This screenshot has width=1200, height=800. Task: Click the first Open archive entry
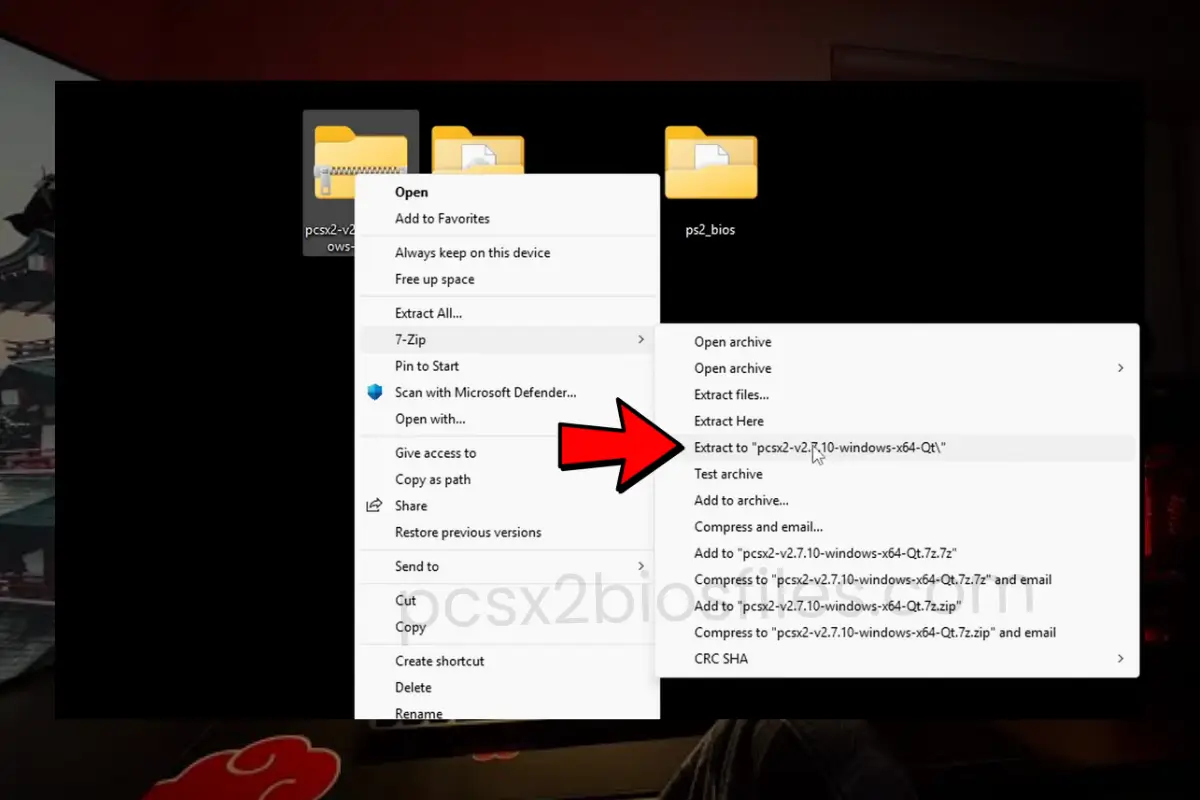click(733, 342)
